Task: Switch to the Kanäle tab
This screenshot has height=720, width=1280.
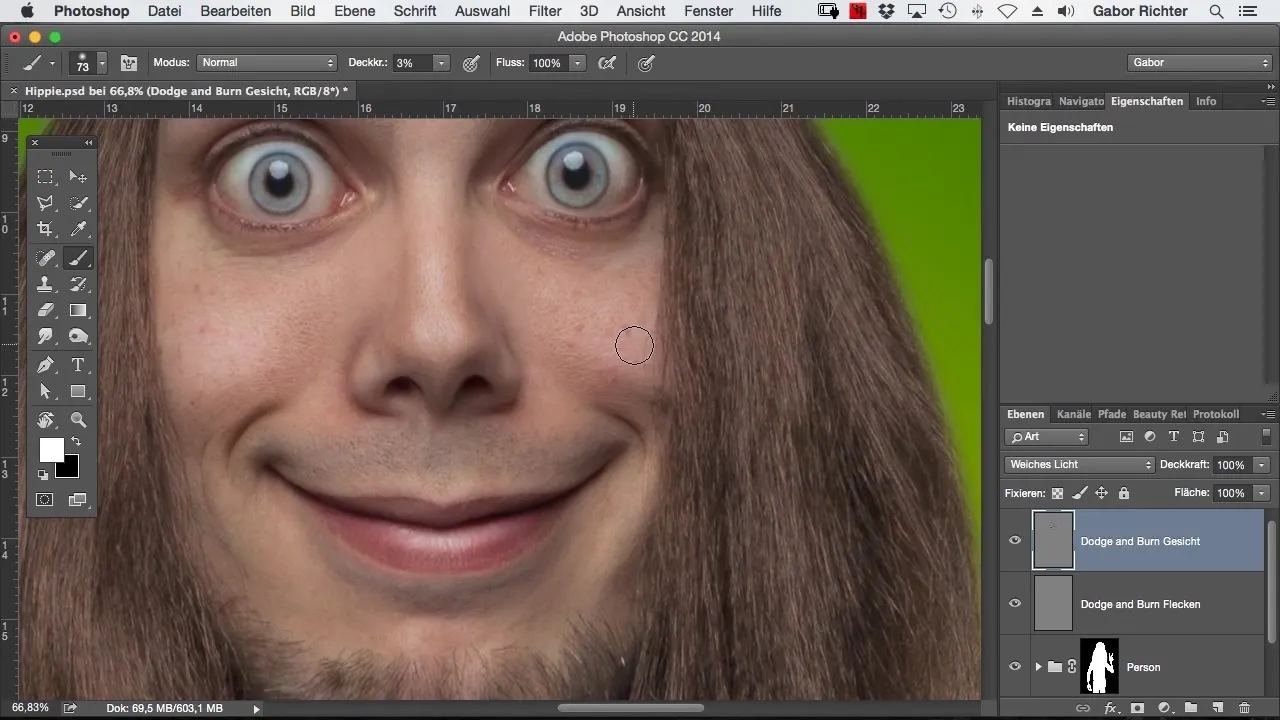Action: 1073,414
